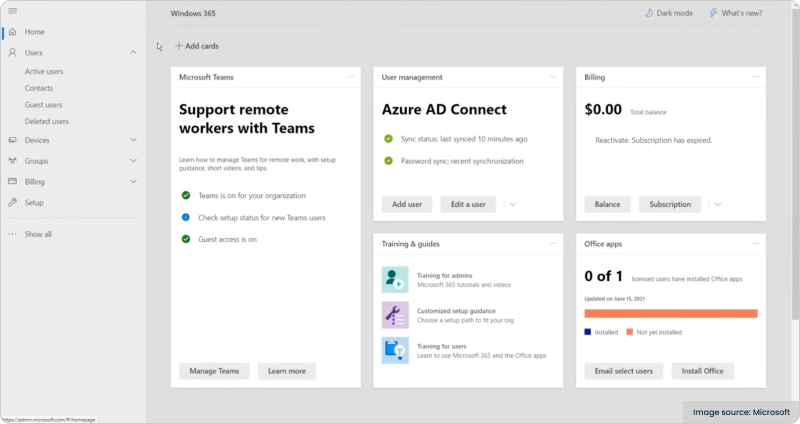Screen dimensions: 800x424
Task: Click the Show all ellipsis icon
Action: 12,234
